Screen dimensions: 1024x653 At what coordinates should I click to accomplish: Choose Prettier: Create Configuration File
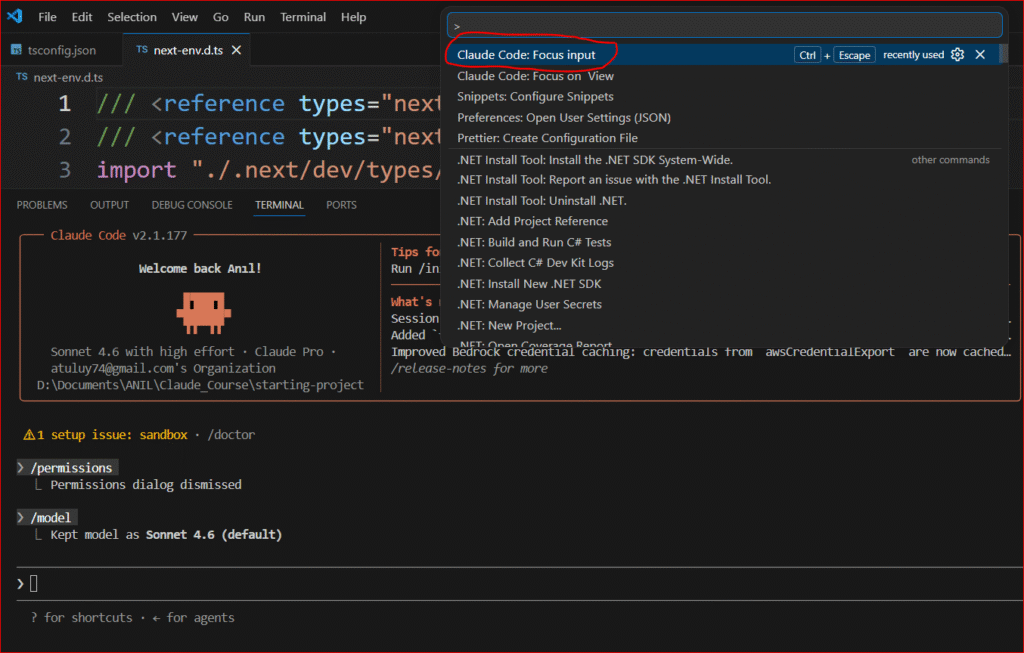723,138
